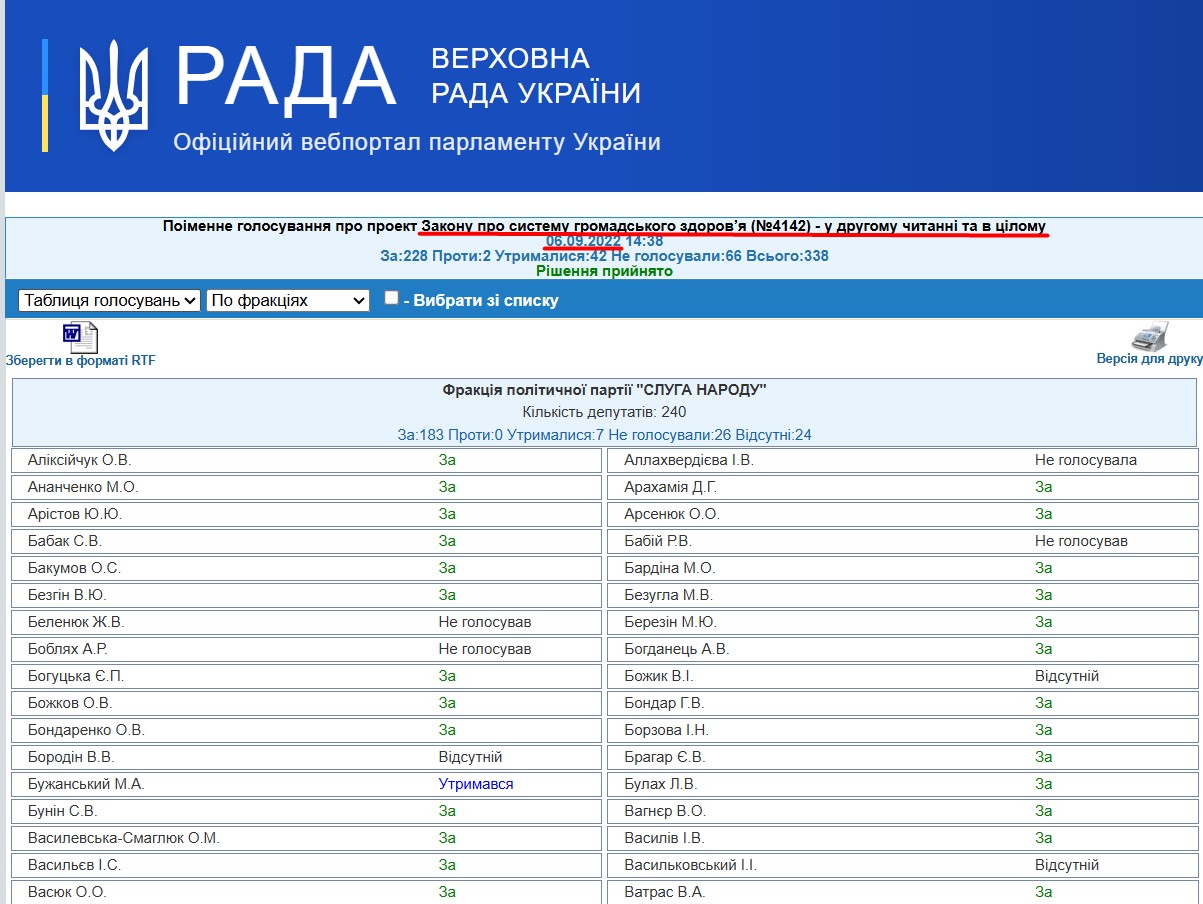This screenshot has height=904, width=1203.
Task: Select deputy Булах Л.В.
Action: click(661, 784)
